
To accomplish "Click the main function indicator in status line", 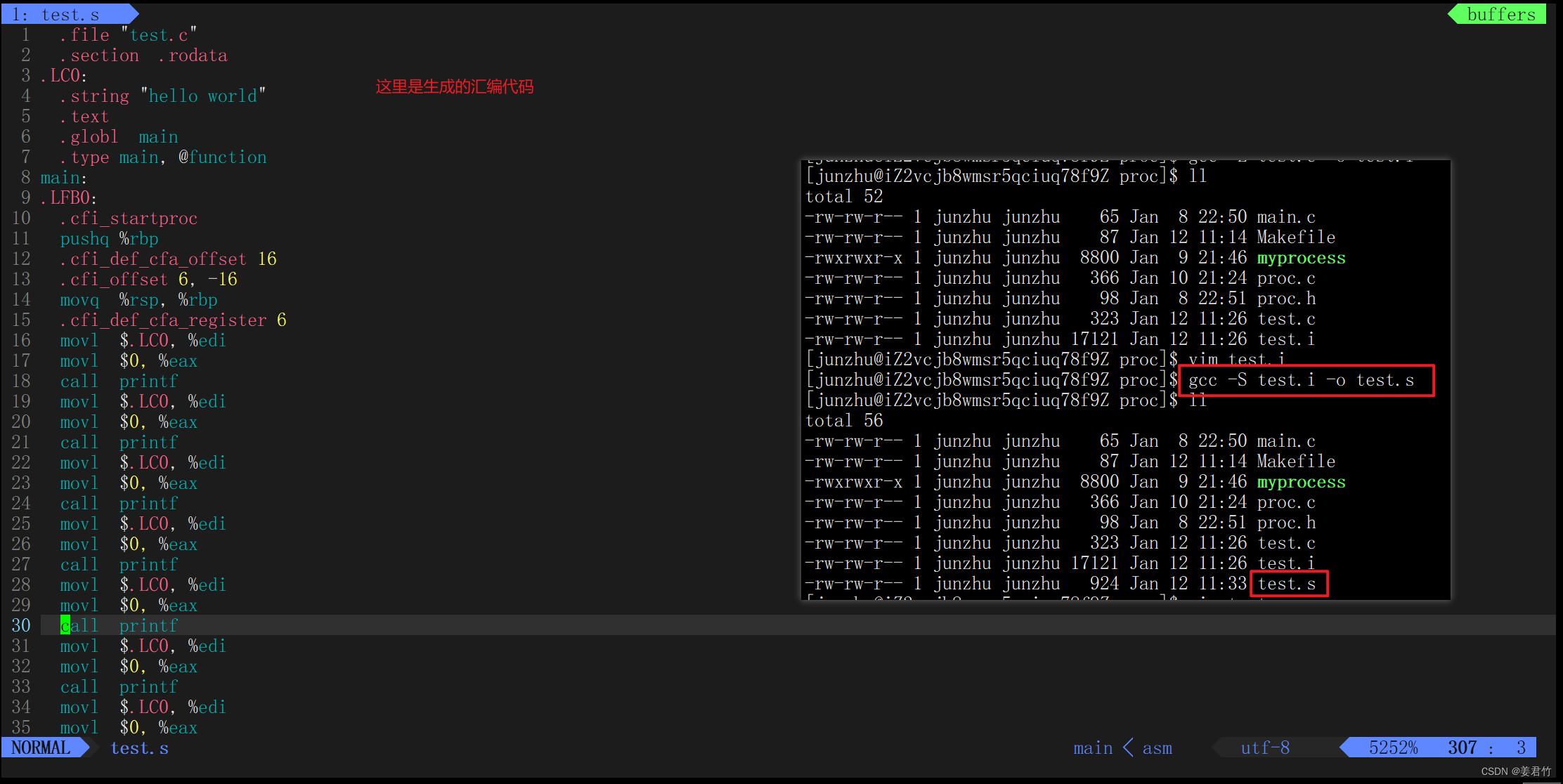I will (1093, 748).
